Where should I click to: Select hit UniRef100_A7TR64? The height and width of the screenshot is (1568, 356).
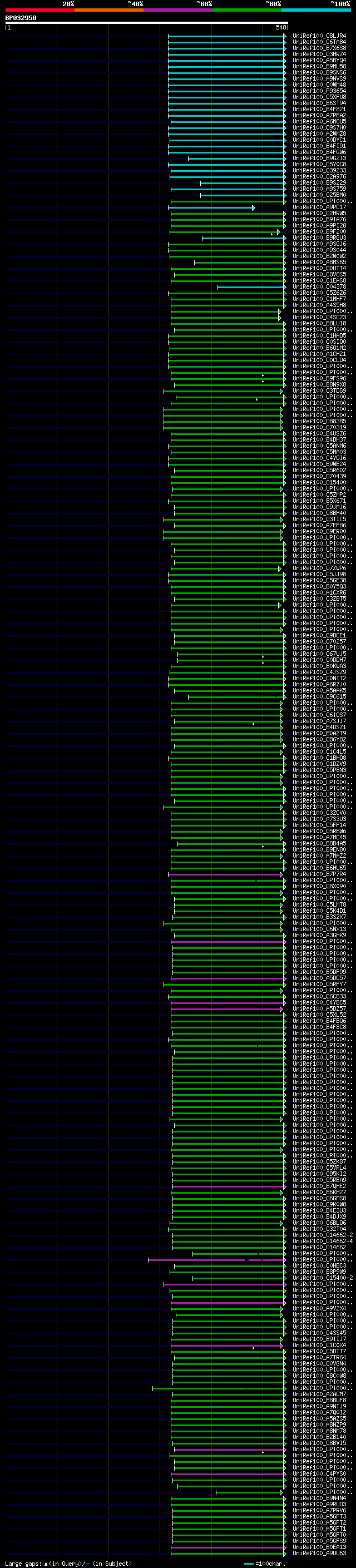pyautogui.click(x=319, y=1357)
